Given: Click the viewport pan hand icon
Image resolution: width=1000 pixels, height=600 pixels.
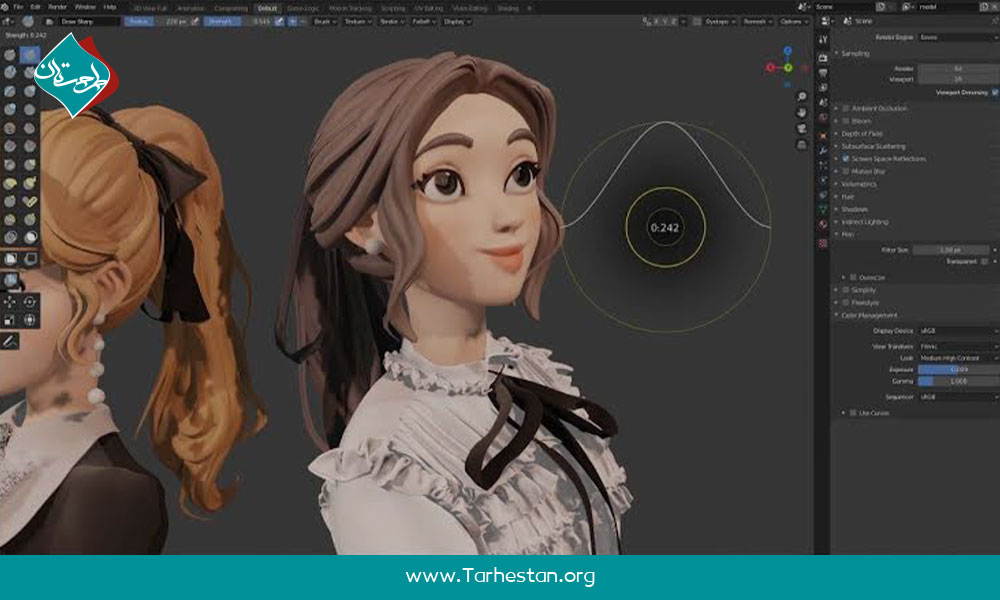Looking at the screenshot, I should coord(802,112).
